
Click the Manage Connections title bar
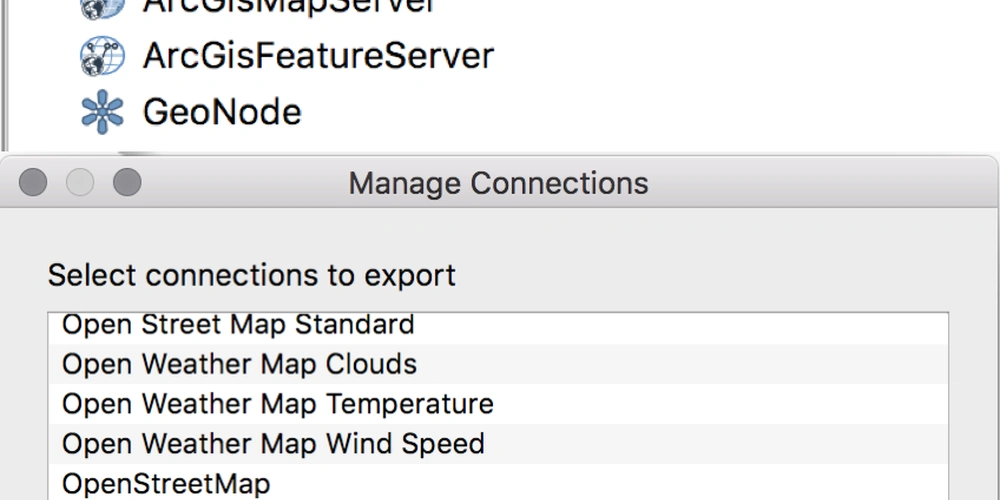click(x=499, y=183)
